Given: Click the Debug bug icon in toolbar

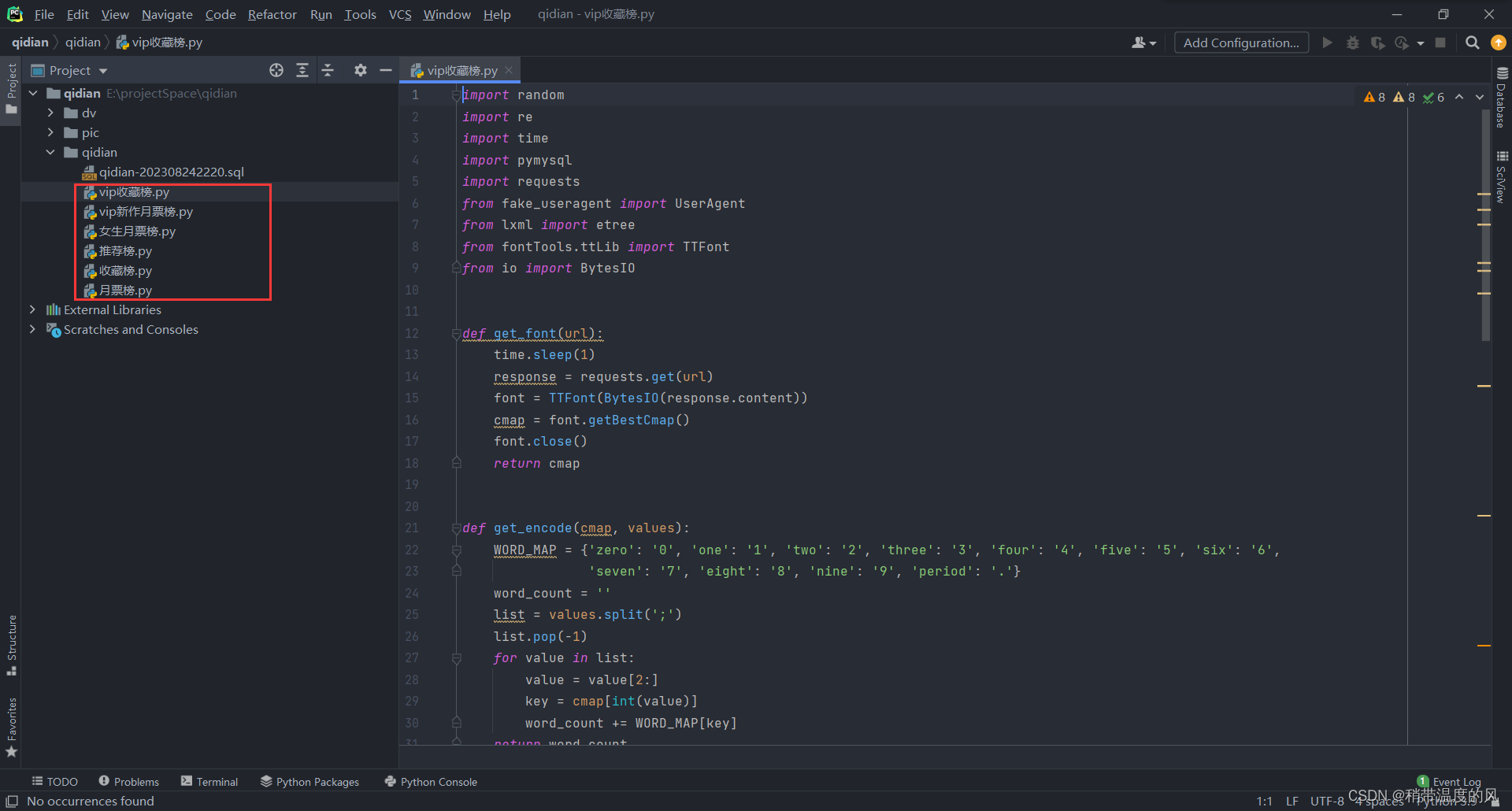Looking at the screenshot, I should point(1353,43).
